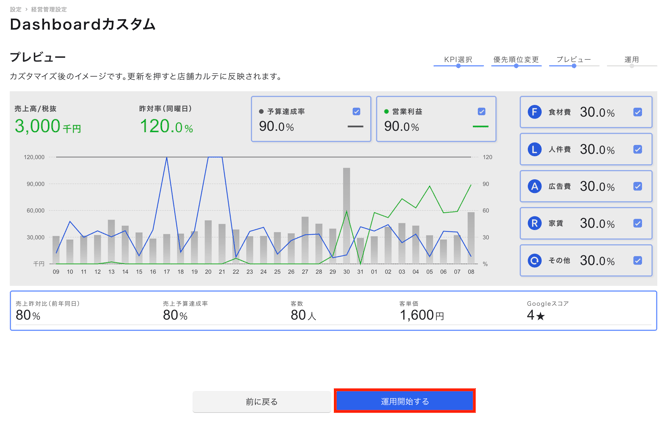
Task: Switch to the 優先順位変更 step
Action: [x=516, y=60]
